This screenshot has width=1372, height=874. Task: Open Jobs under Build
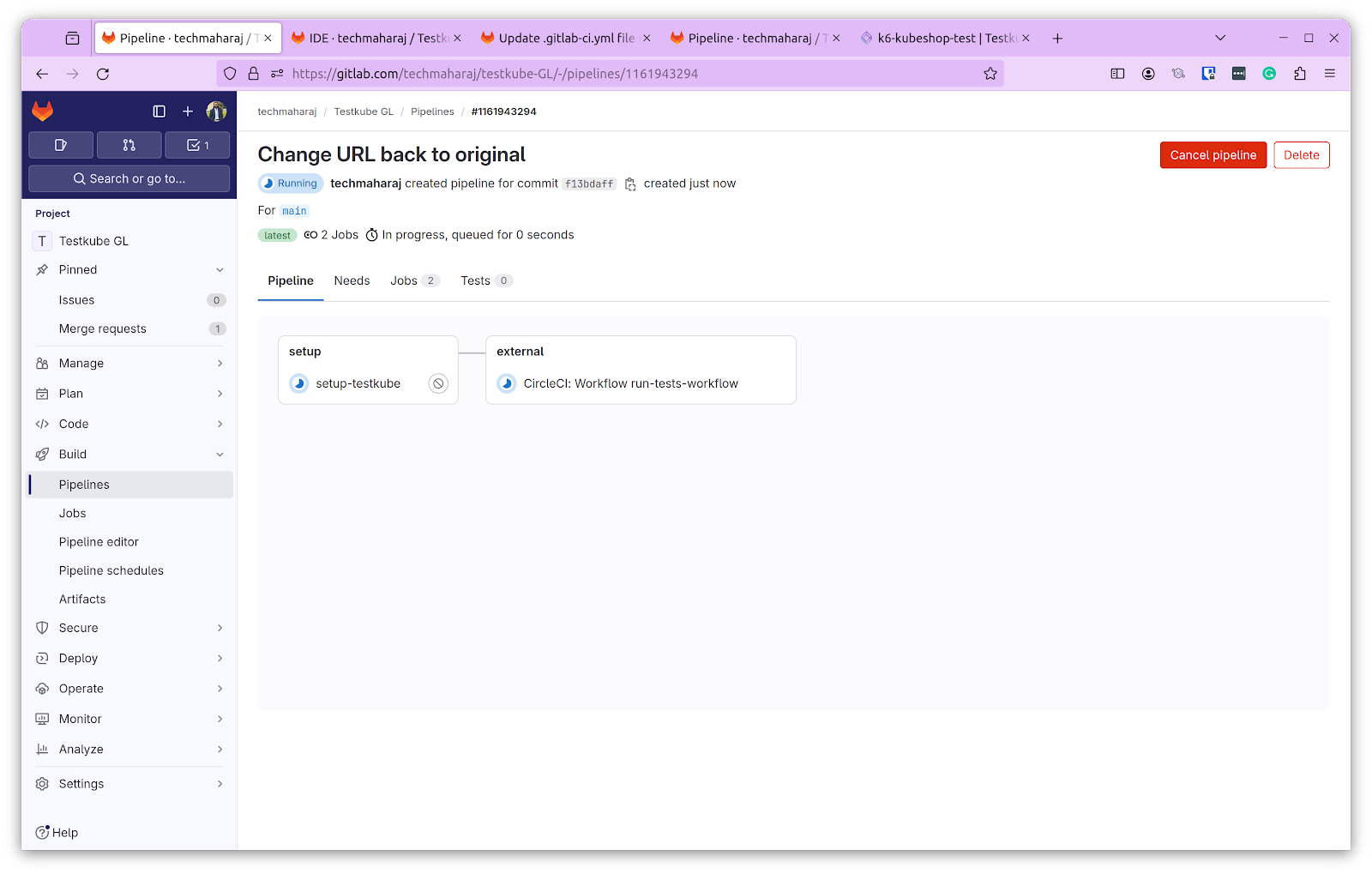[129, 513]
